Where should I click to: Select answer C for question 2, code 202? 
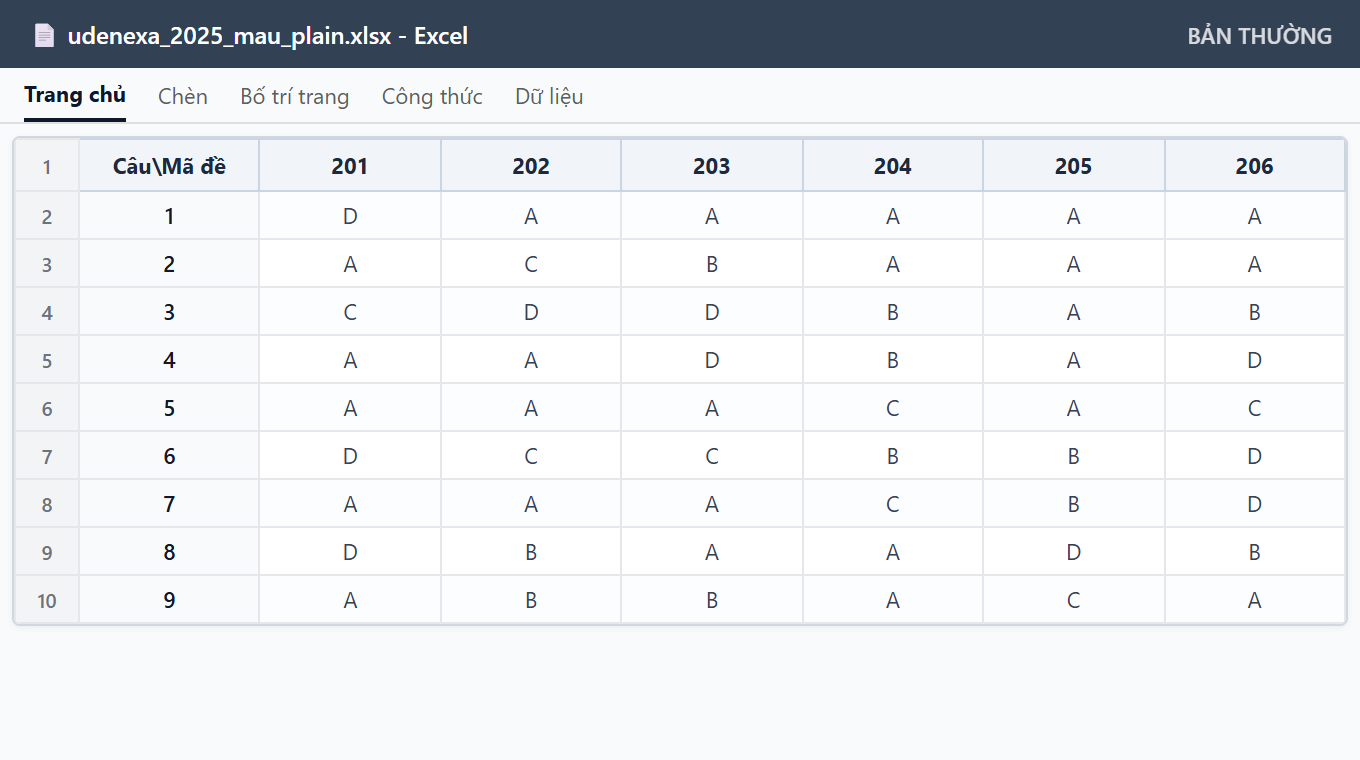tap(531, 264)
